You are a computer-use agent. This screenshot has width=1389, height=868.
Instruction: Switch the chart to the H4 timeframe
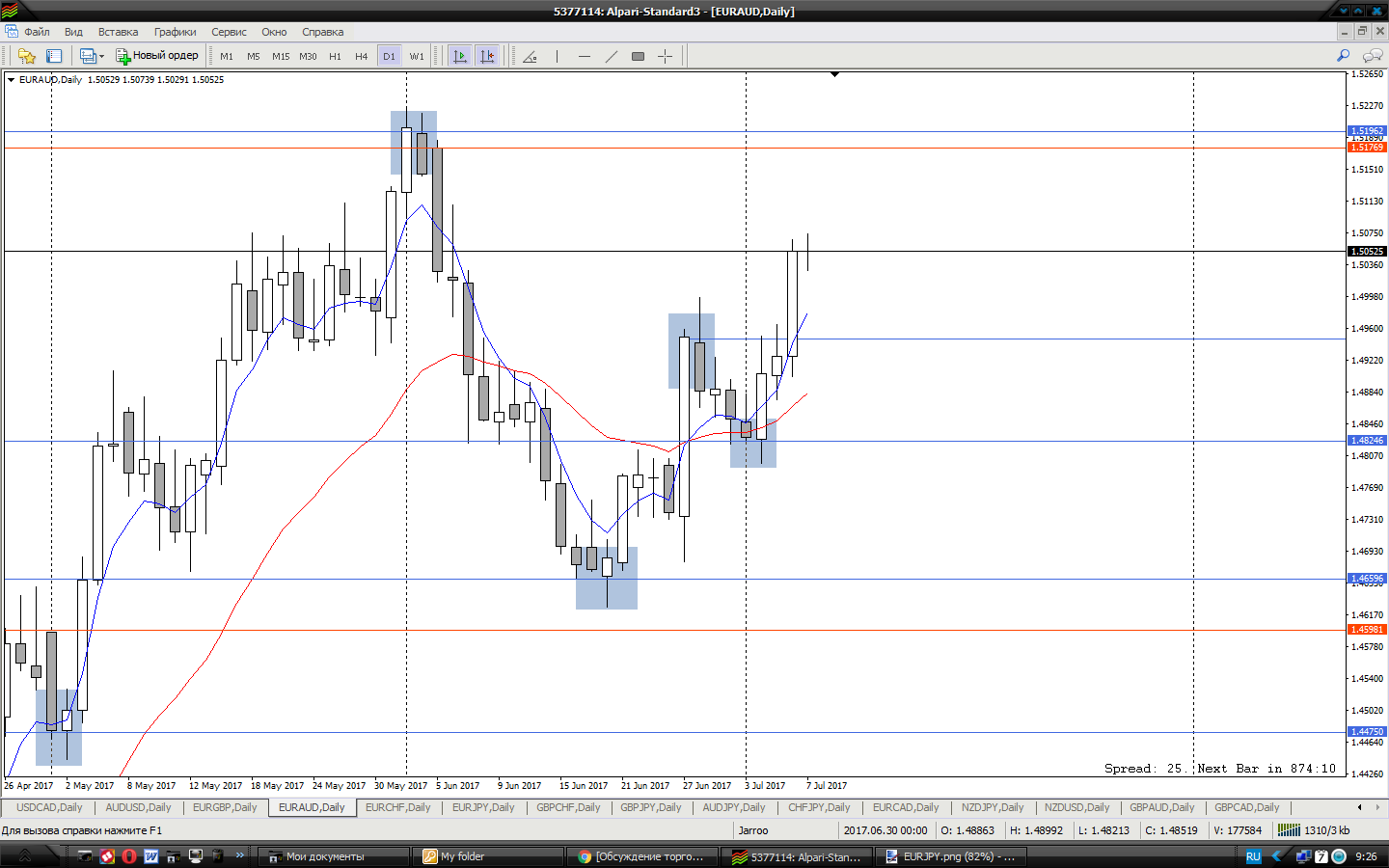362,56
